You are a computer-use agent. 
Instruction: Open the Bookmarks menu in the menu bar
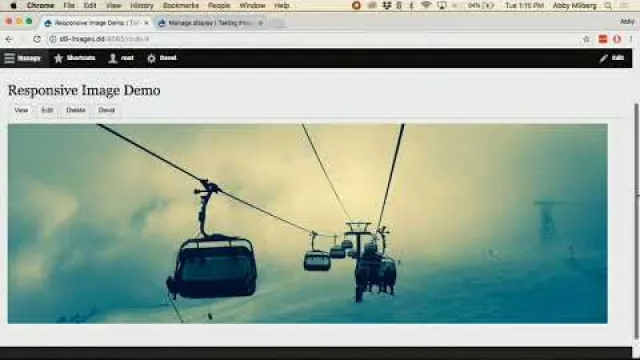pyautogui.click(x=181, y=6)
